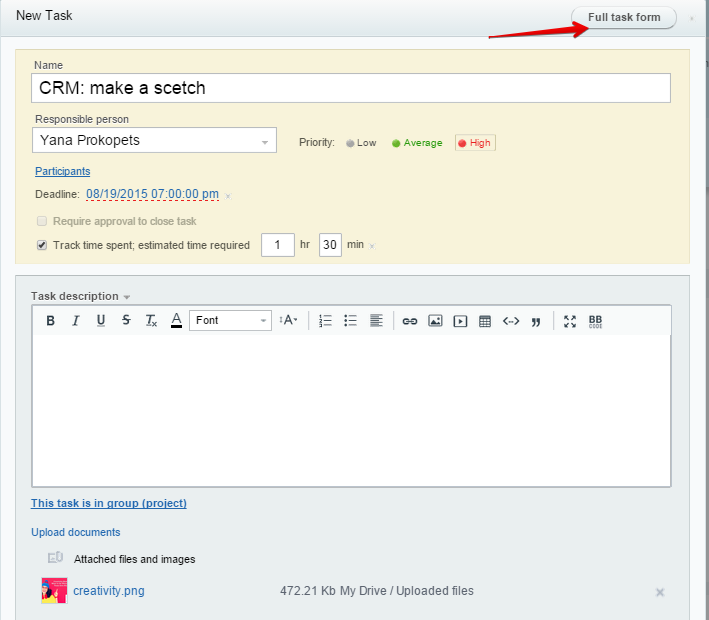Viewport: 709px width, 620px height.
Task: Remove text formatting
Action: tap(151, 321)
